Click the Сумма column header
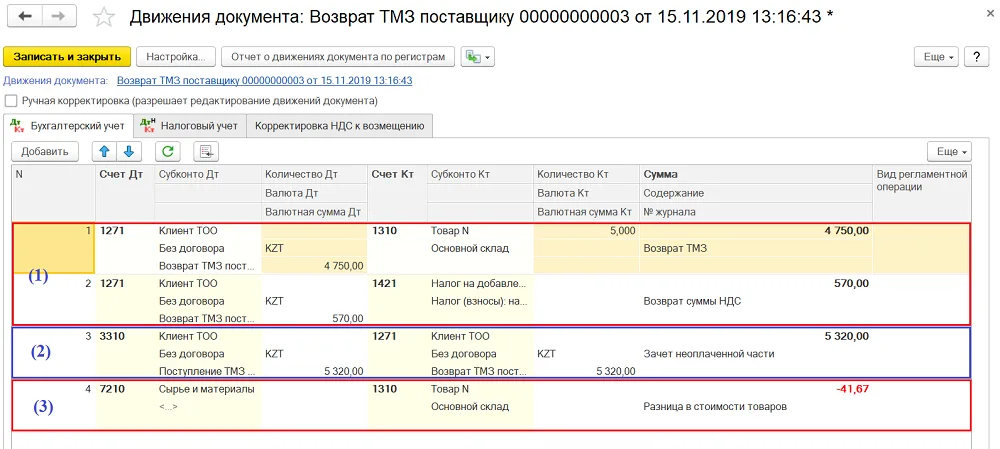Screen dimensions: 1000x449 coord(755,174)
